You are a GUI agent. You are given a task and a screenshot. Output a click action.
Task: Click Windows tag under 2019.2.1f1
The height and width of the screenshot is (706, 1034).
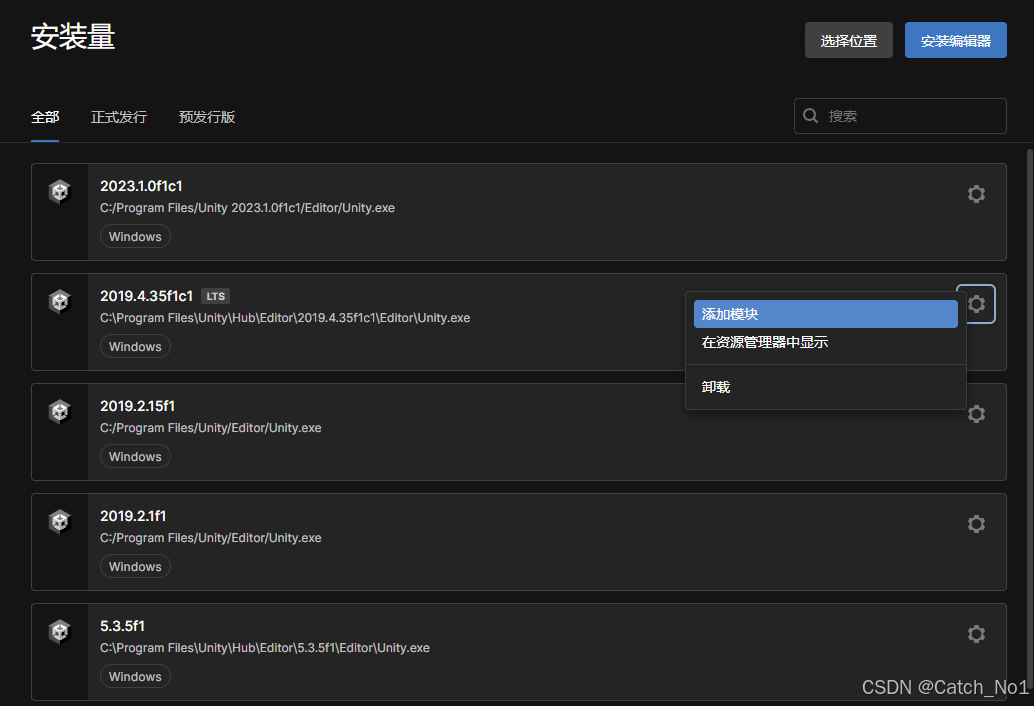tap(135, 567)
